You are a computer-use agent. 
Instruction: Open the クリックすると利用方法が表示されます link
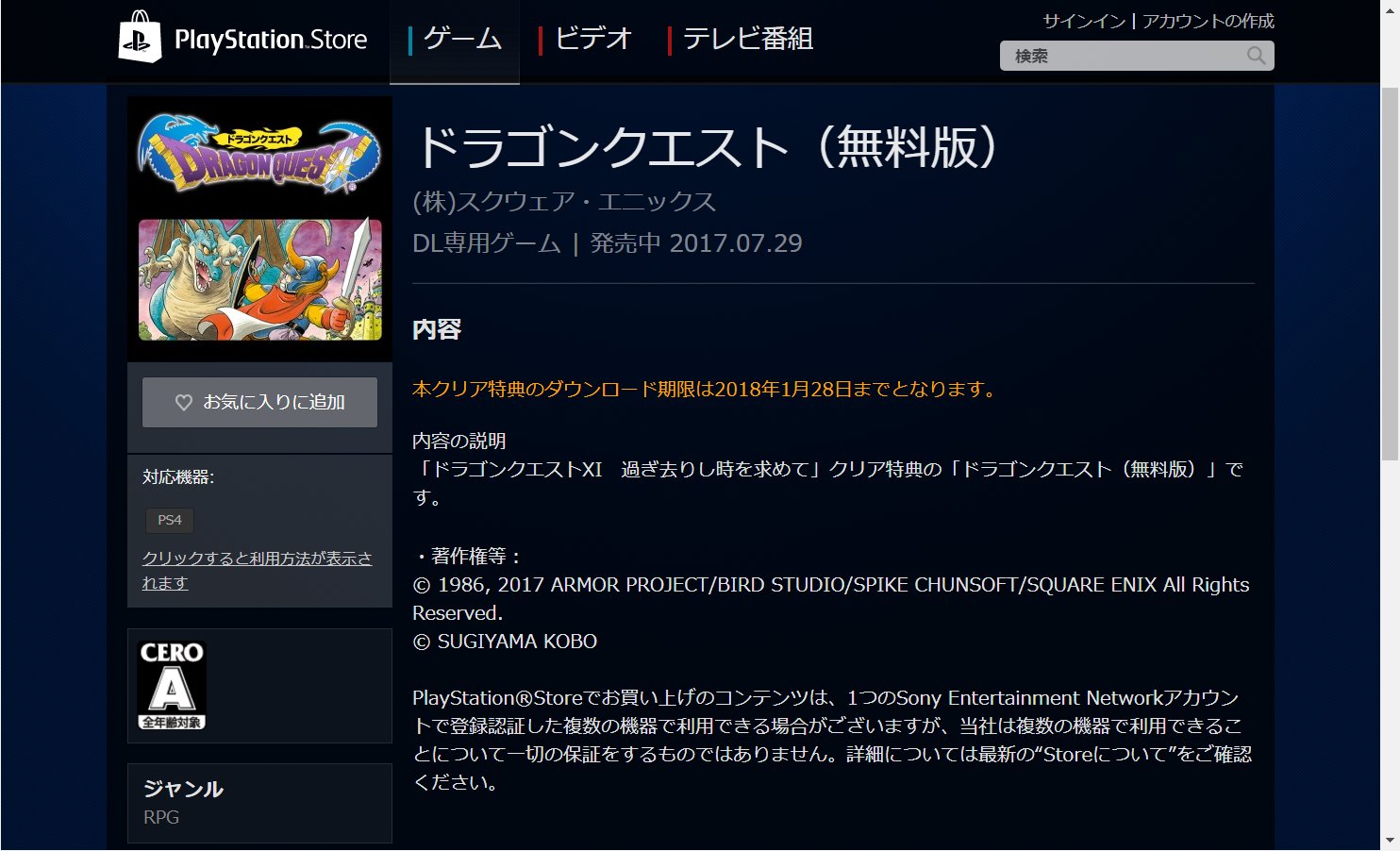(257, 571)
